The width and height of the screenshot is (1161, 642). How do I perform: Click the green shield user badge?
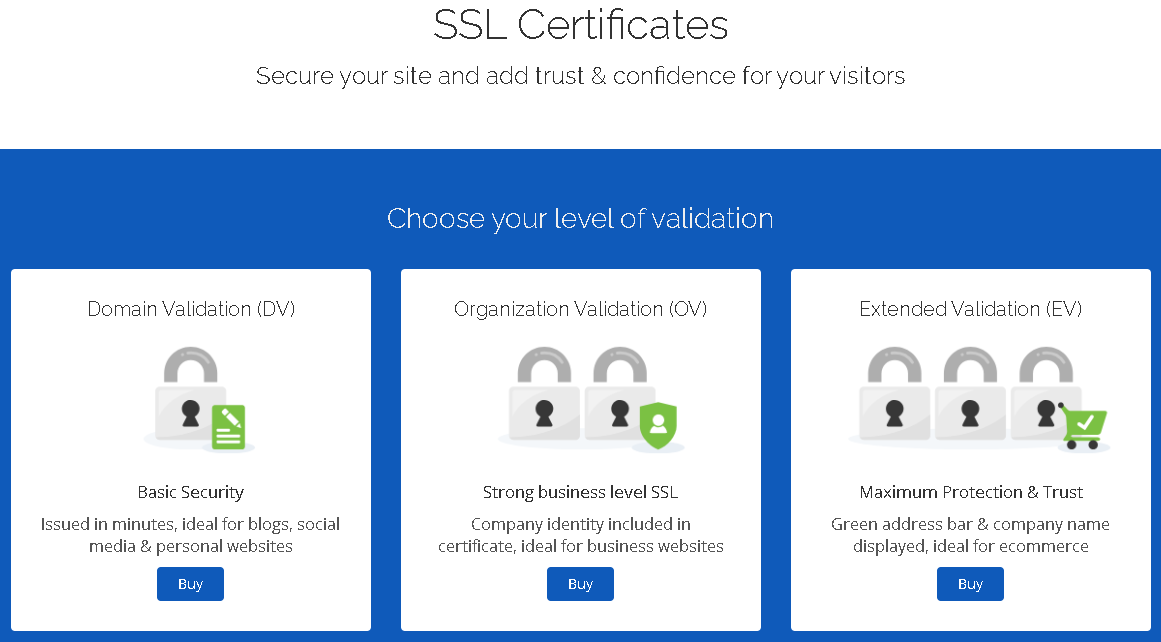coord(658,426)
